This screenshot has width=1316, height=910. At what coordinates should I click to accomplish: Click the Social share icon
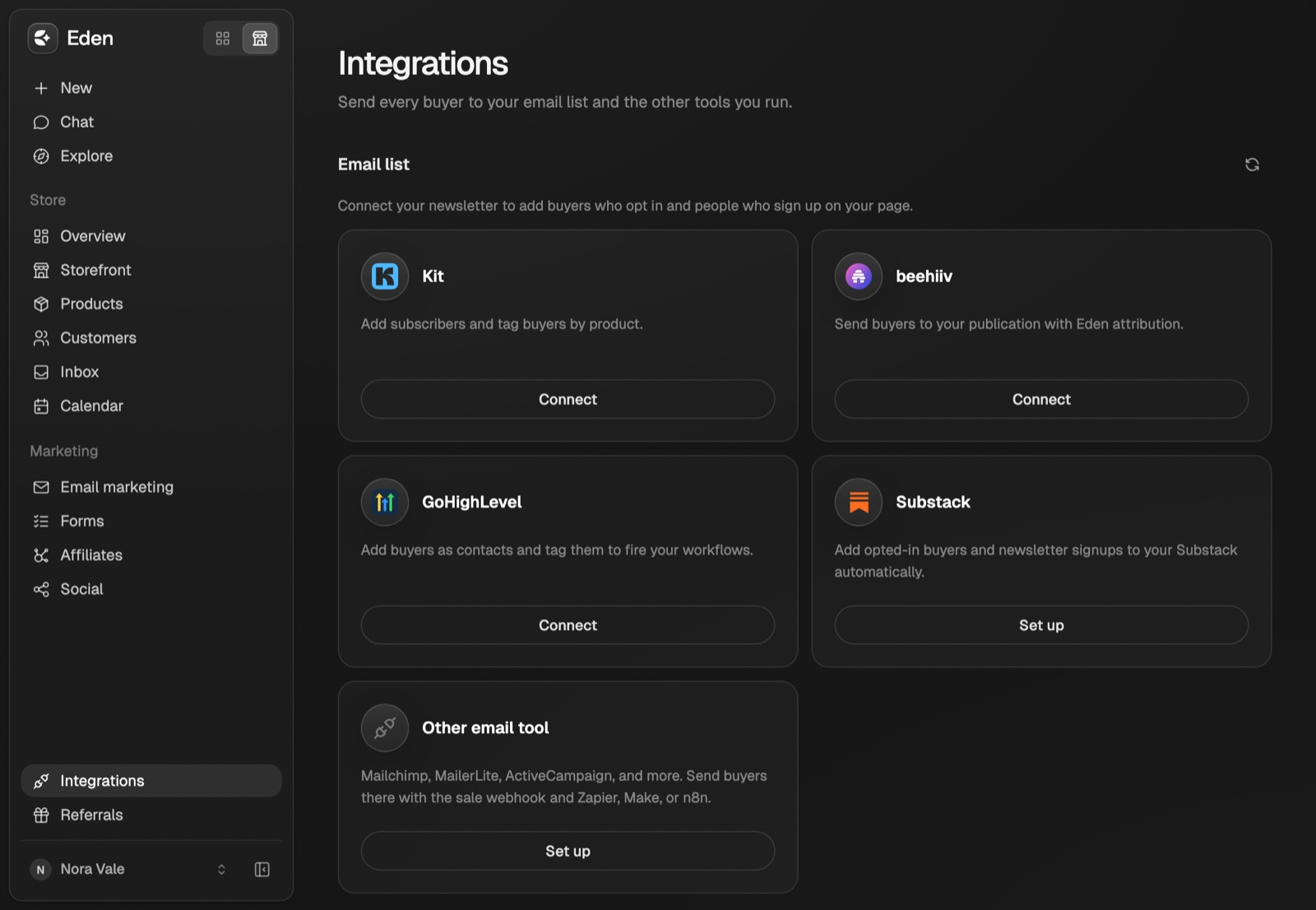tap(41, 589)
